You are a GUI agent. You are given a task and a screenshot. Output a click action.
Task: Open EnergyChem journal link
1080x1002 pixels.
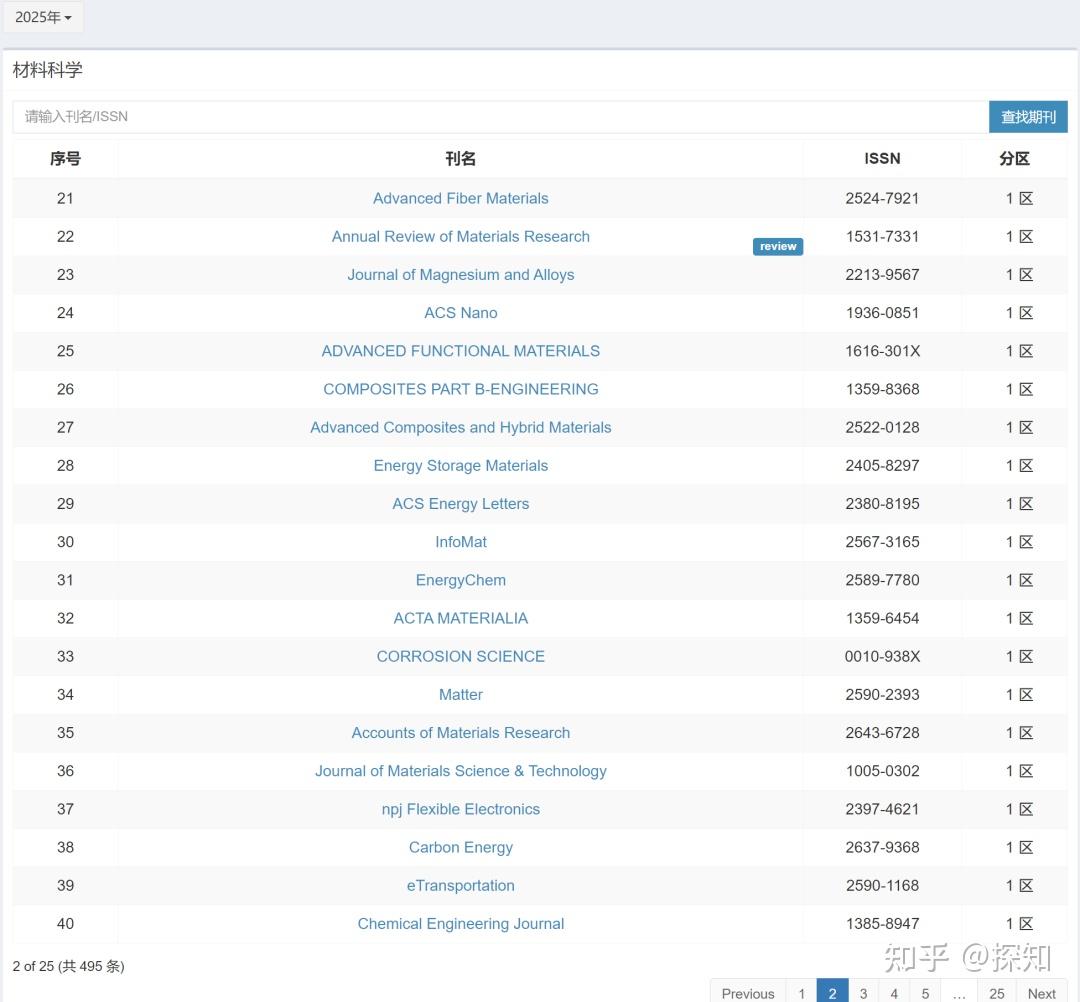461,580
